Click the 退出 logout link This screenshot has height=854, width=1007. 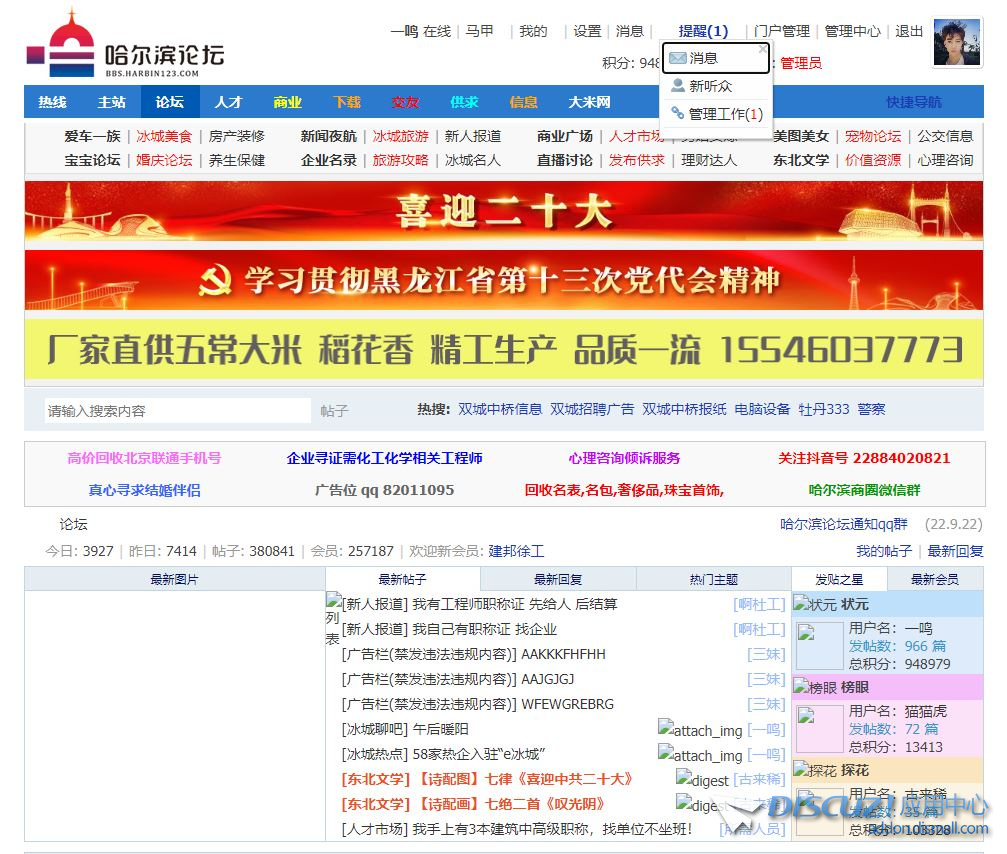(909, 31)
